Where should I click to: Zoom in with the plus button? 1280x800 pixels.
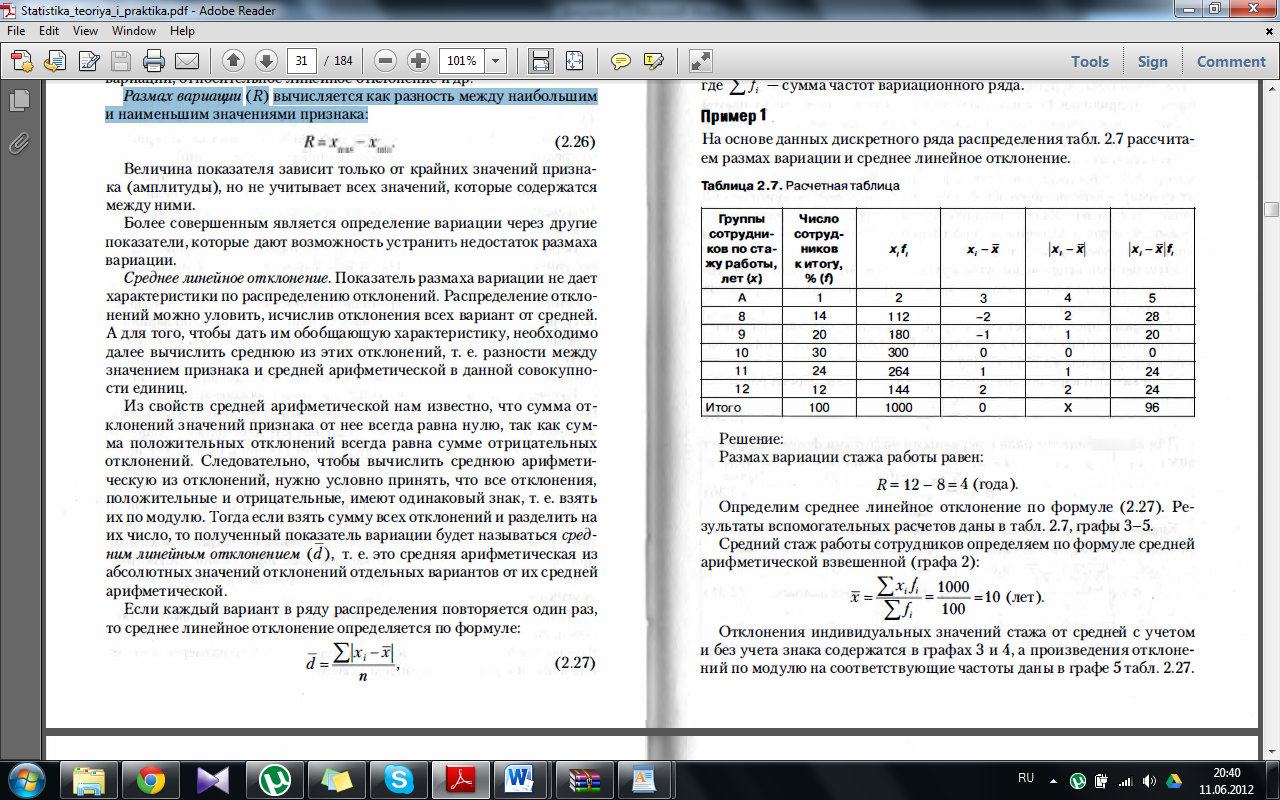coord(418,61)
